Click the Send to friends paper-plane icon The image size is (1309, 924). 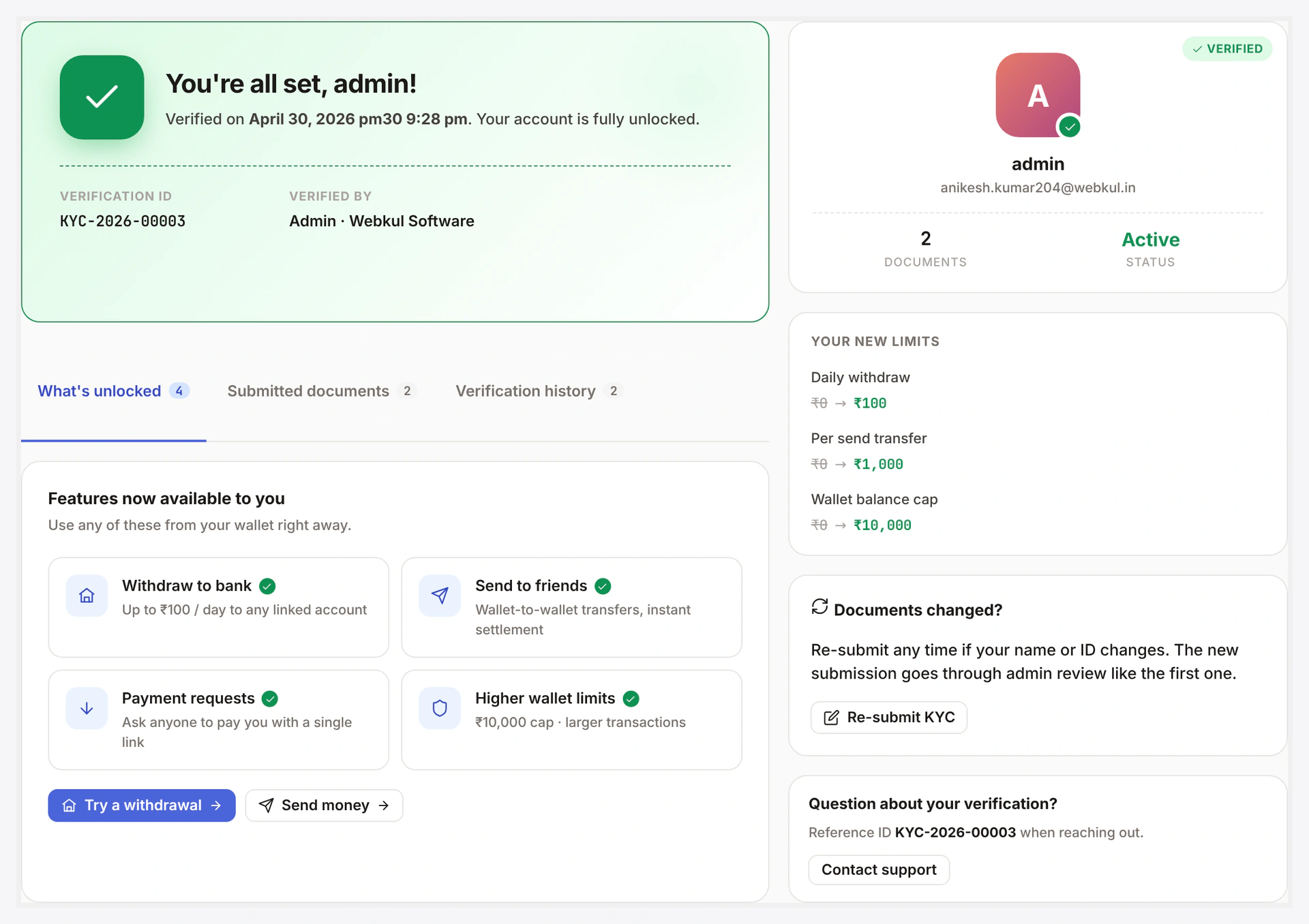pyautogui.click(x=440, y=596)
